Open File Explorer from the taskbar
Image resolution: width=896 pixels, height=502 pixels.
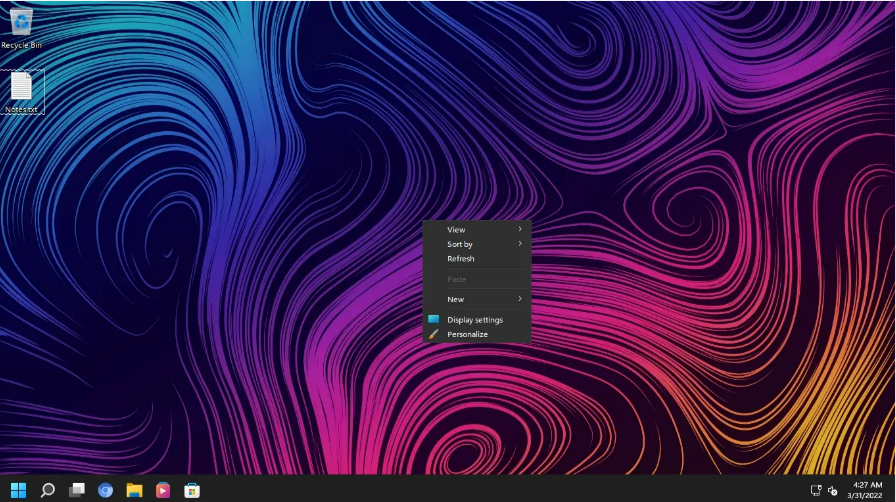click(134, 490)
